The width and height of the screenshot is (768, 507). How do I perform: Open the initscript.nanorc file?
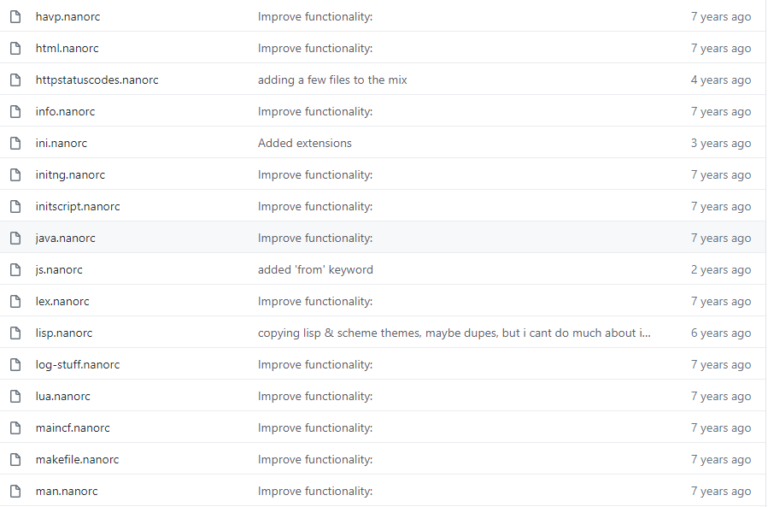pyautogui.click(x=77, y=207)
